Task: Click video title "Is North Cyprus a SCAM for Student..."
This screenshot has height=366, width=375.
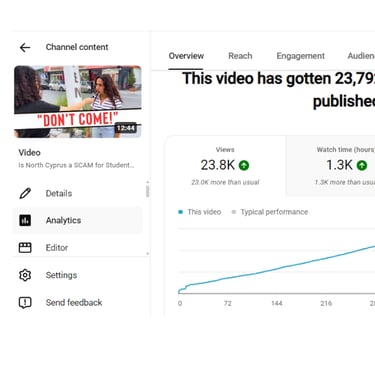Action: point(76,165)
